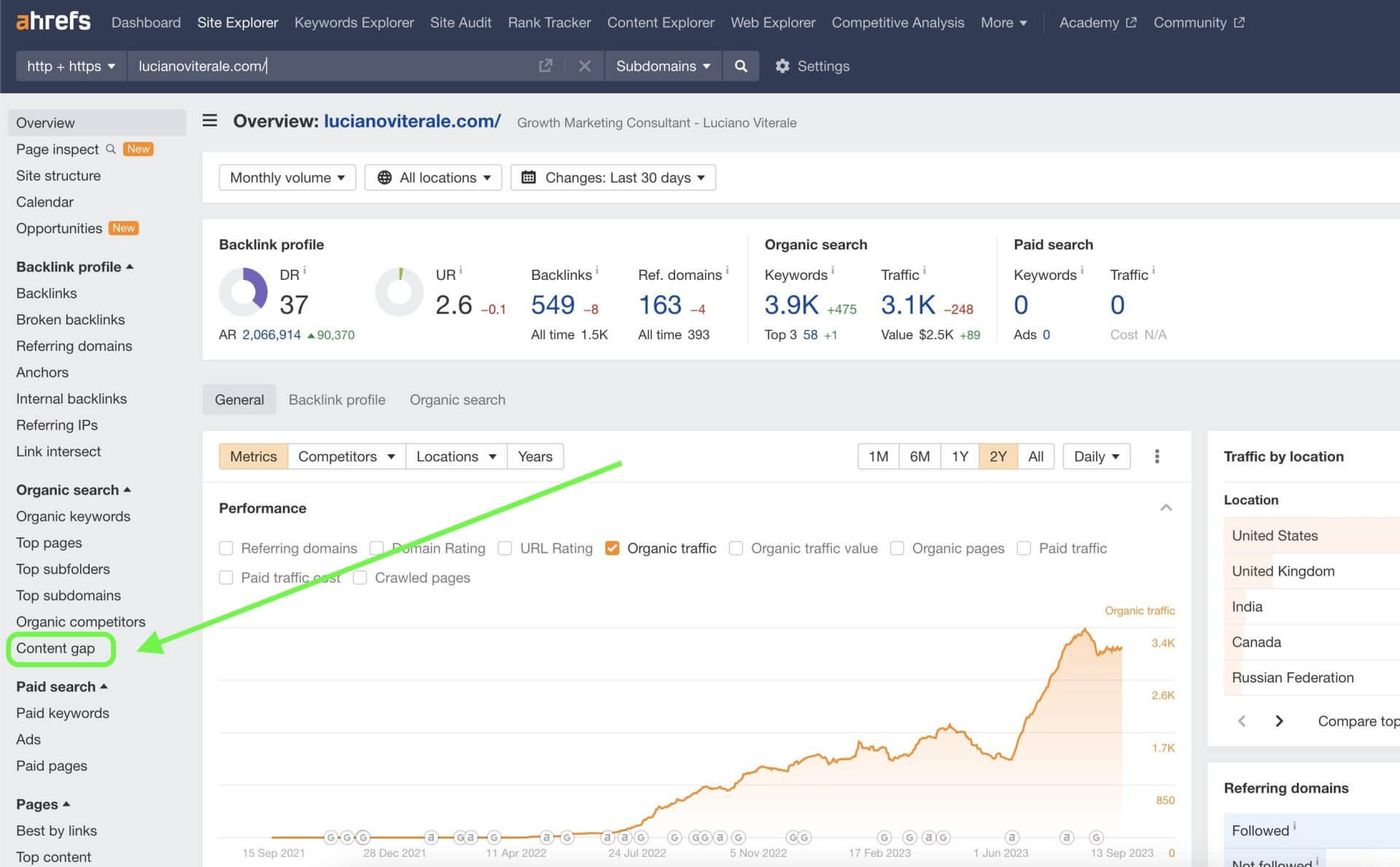Open Rank Tracker in top navigation
1400x867 pixels.
click(x=549, y=22)
